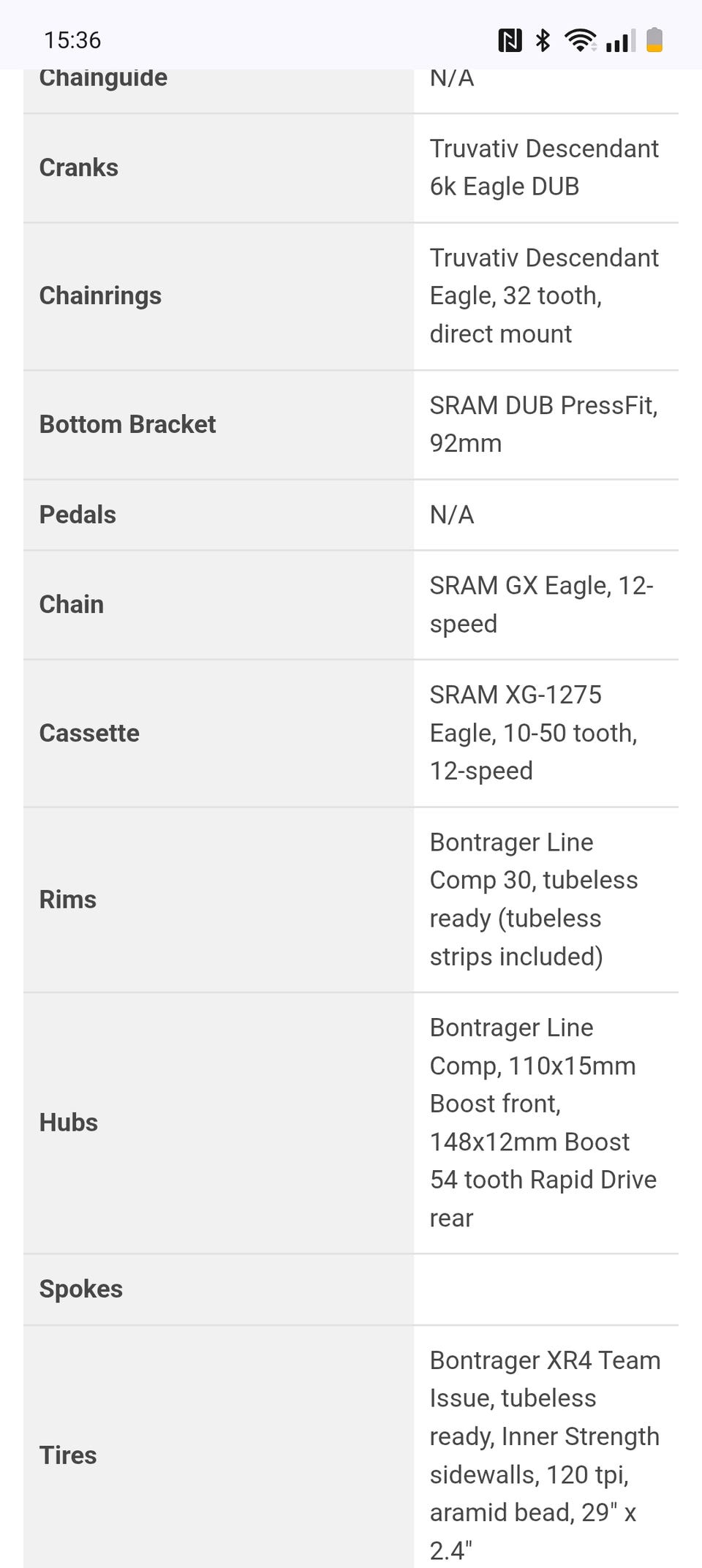Tap the 15:36 clock in status bar
This screenshot has height=1568, width=702.
(72, 40)
